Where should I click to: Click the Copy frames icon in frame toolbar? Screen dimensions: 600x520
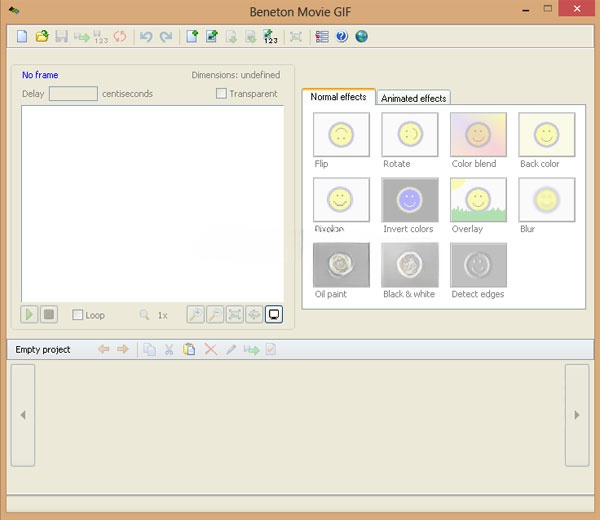point(149,349)
